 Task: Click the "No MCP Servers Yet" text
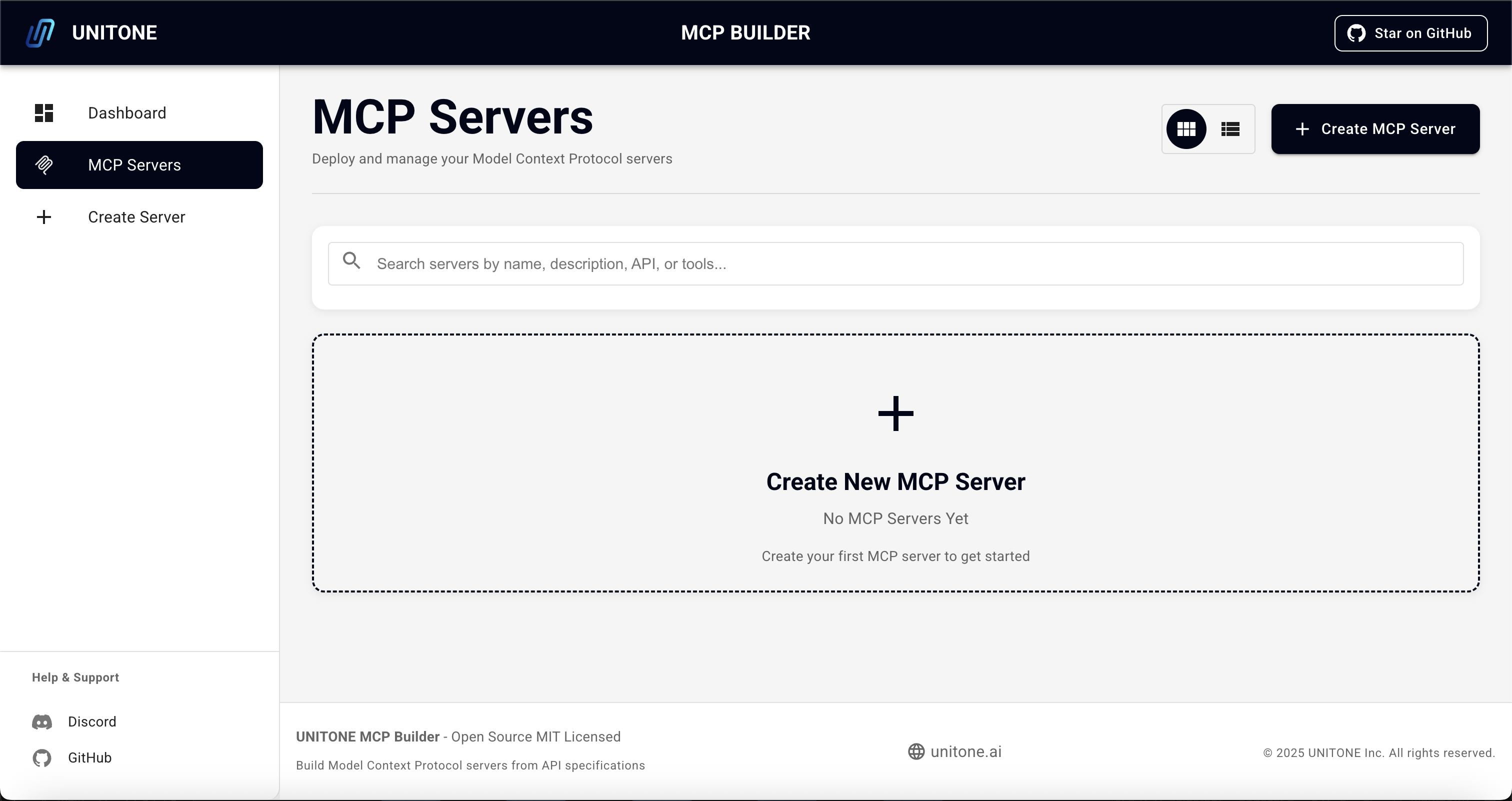coord(895,518)
